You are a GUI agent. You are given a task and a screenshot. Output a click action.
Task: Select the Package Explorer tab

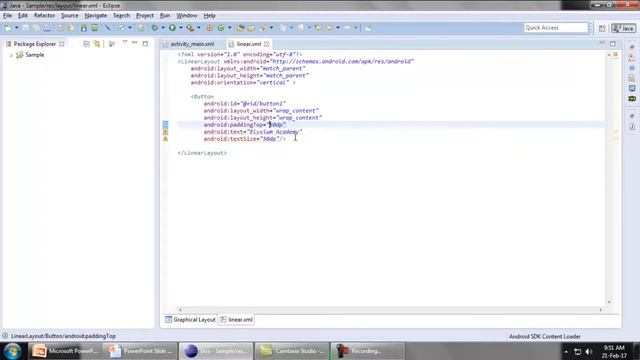(x=34, y=44)
